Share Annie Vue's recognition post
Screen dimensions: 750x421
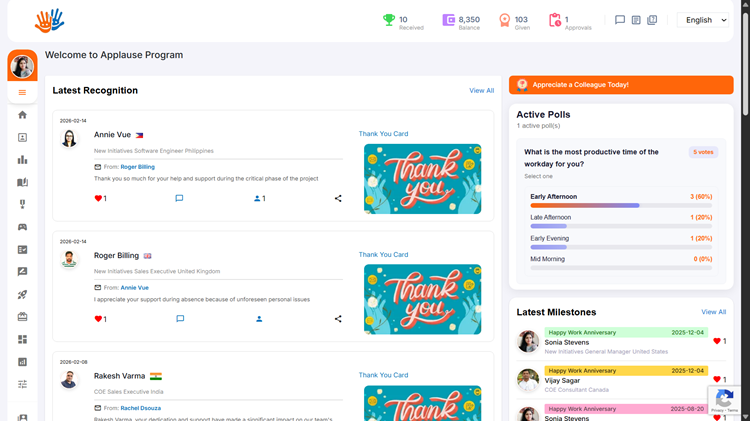click(338, 198)
